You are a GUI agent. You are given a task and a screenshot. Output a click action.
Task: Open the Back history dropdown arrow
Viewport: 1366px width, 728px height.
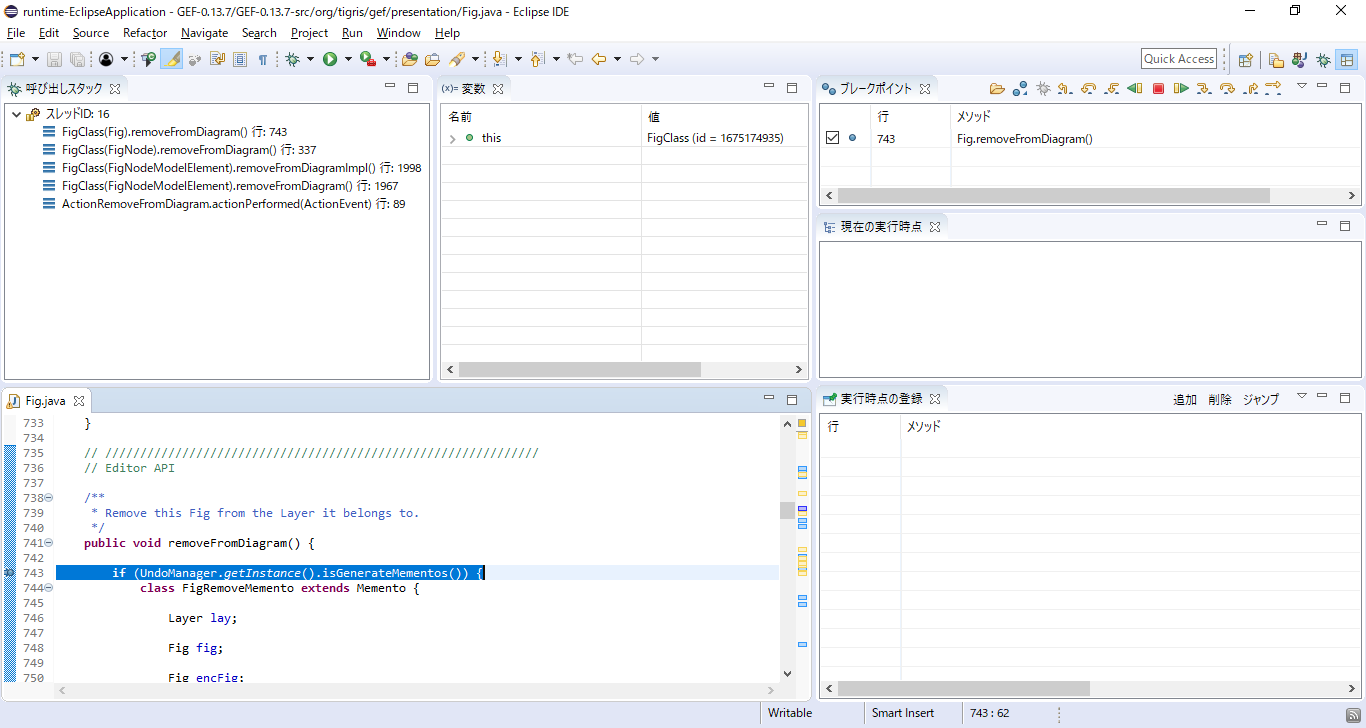[x=617, y=59]
